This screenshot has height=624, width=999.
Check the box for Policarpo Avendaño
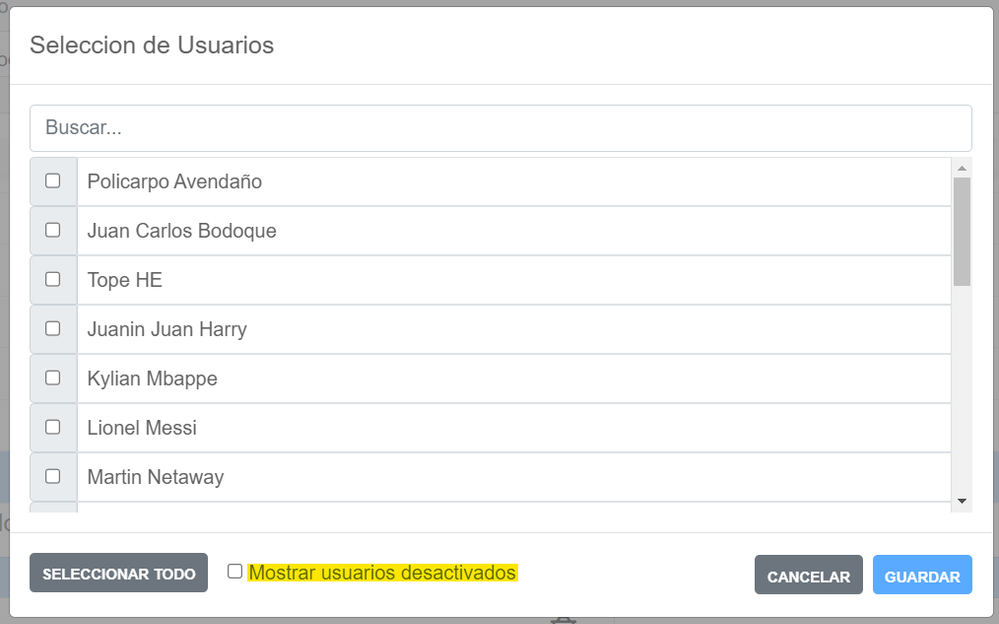pyautogui.click(x=53, y=181)
